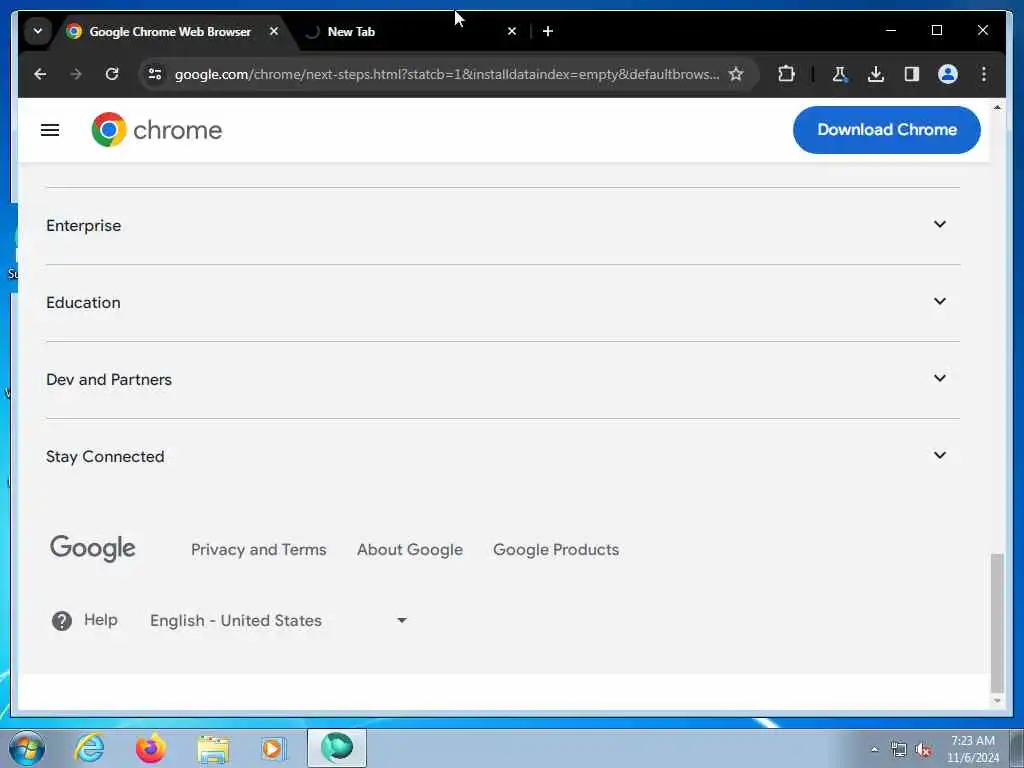Screen dimensions: 1024x768
Task: Open Windows Explorer folder on taskbar
Action: 213,748
